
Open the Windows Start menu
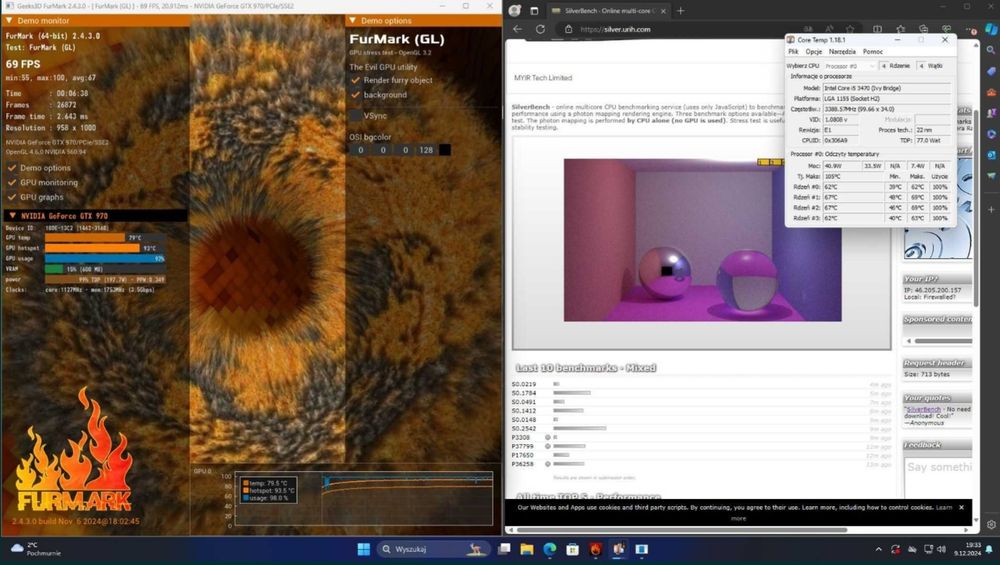[364, 549]
